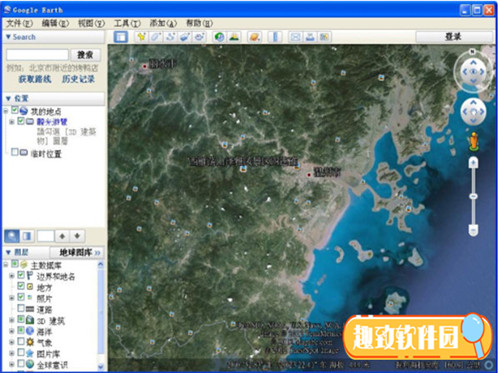Click layers list scroll-down arrow
The width and height of the screenshot is (500, 373).
click(100, 366)
